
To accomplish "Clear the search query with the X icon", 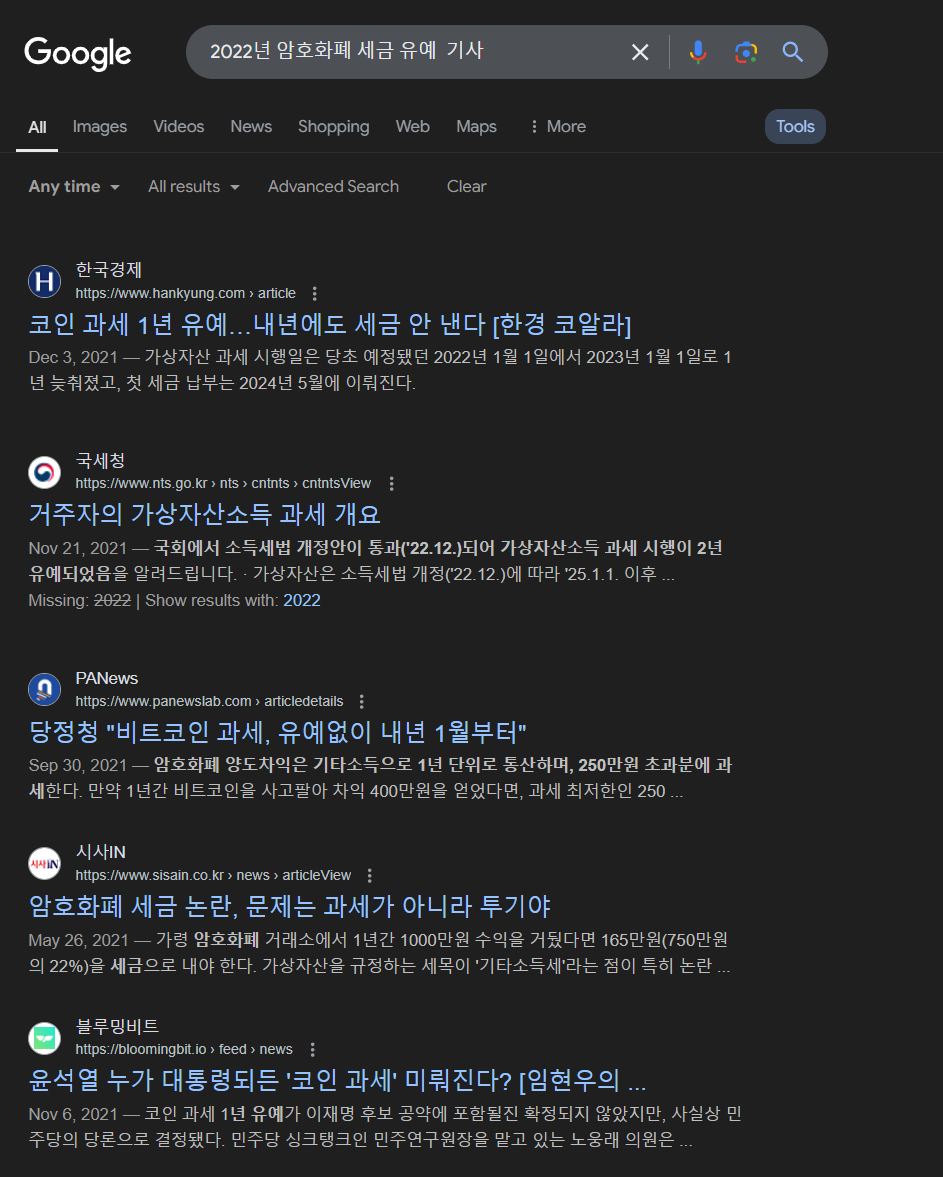I will 640,52.
